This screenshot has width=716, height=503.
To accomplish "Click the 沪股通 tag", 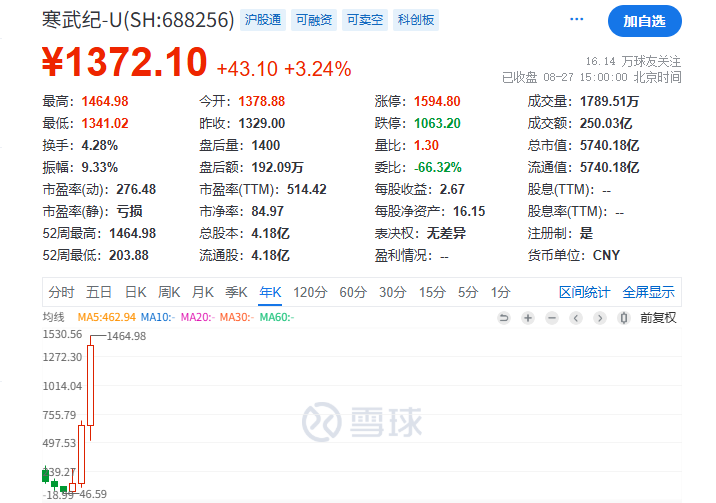I will [263, 20].
